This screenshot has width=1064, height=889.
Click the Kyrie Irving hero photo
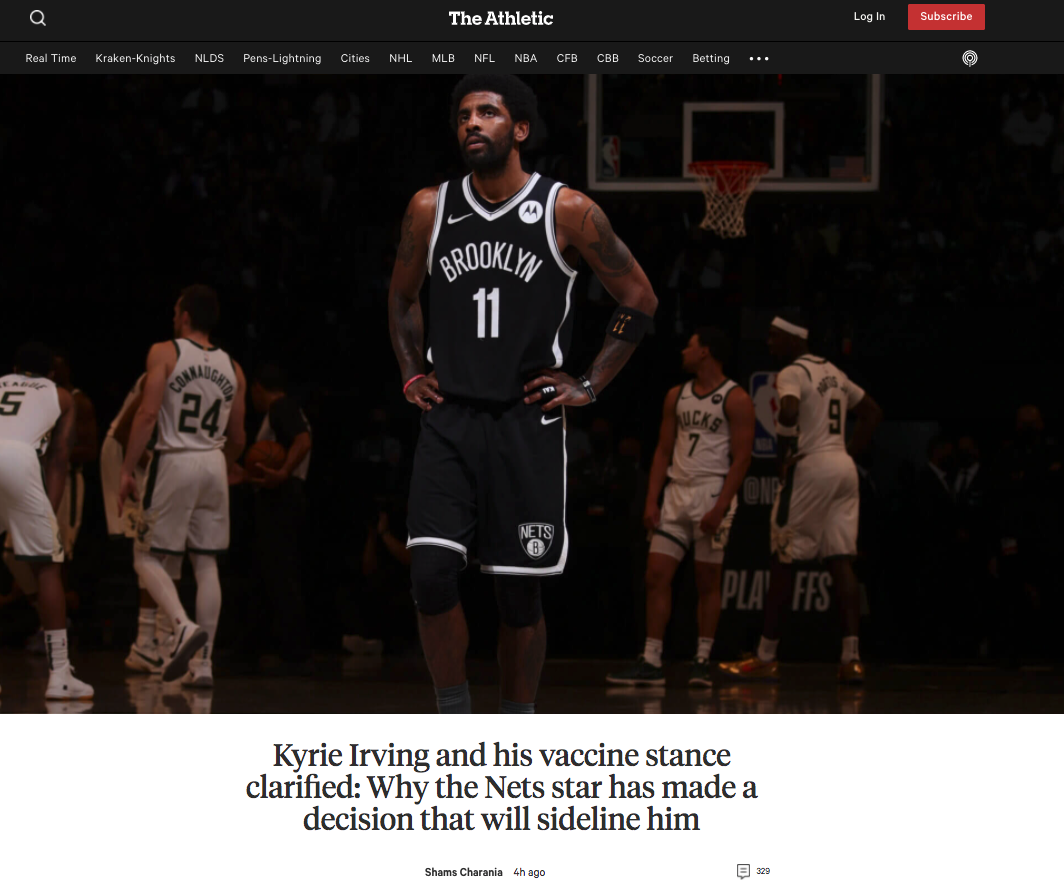pos(532,394)
